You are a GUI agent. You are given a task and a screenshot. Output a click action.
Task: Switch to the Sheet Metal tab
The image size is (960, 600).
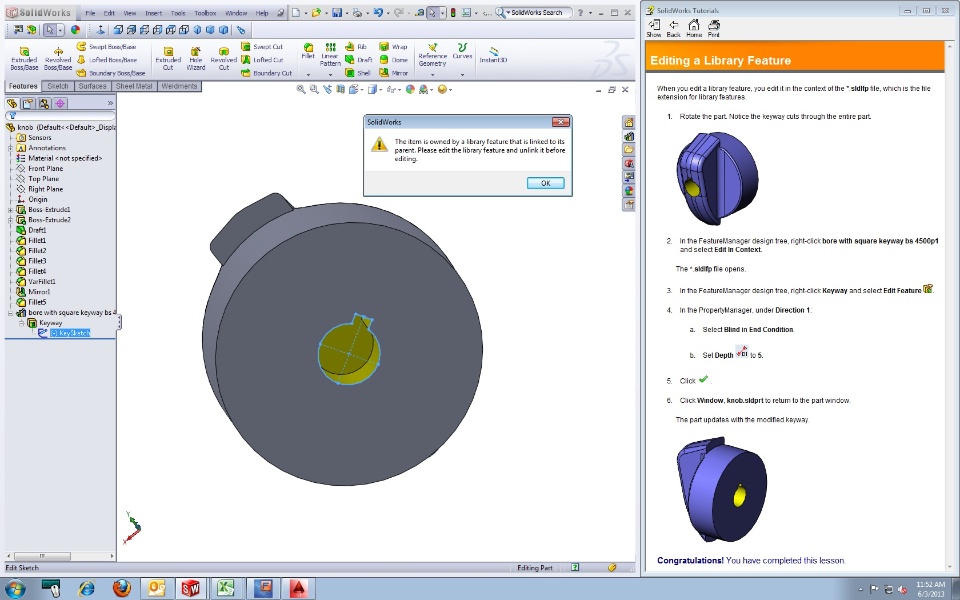pos(134,86)
